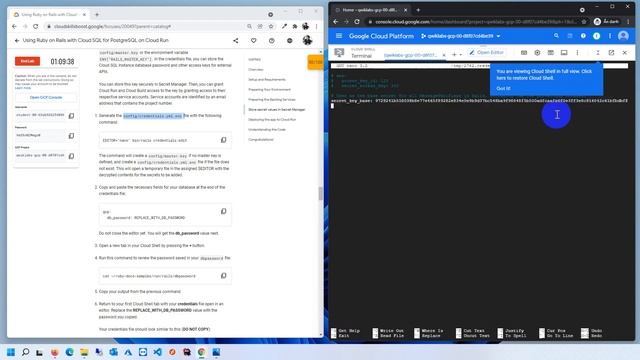
Task: Click the Open GCP Console button
Action: 46,97
